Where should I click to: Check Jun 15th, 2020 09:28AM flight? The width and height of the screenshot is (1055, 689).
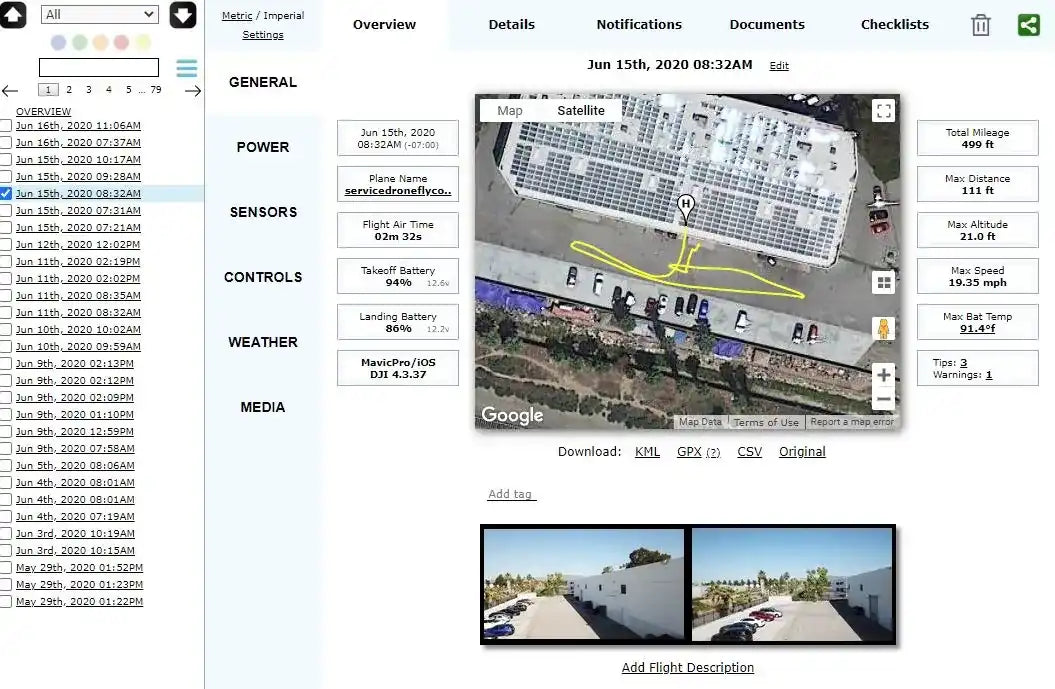pos(5,177)
